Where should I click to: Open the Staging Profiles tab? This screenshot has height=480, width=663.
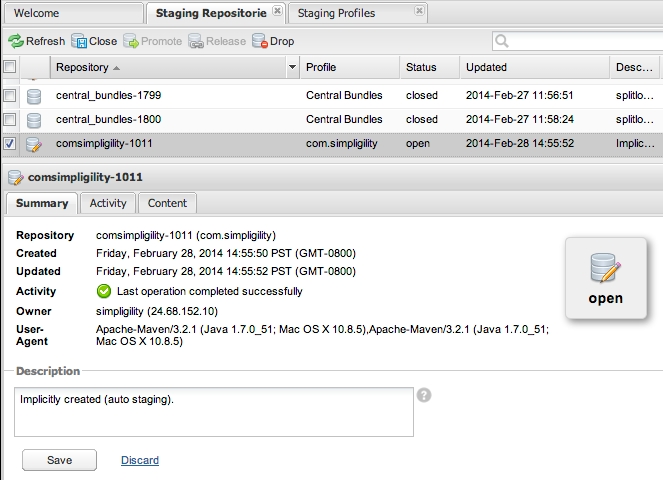coord(336,13)
